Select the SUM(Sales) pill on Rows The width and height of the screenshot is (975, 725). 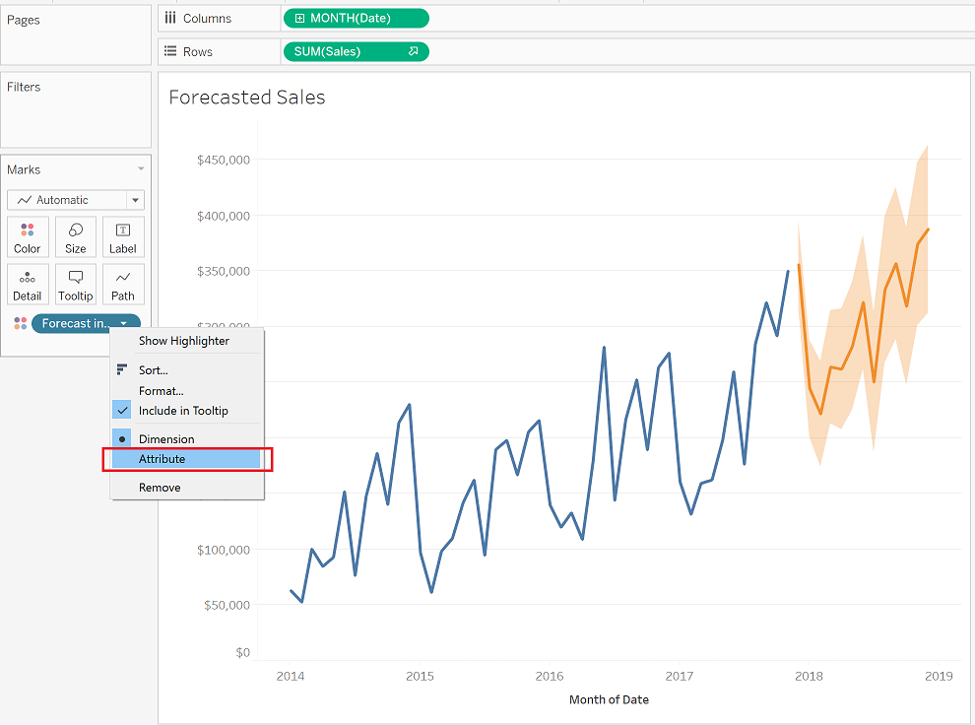coord(347,51)
